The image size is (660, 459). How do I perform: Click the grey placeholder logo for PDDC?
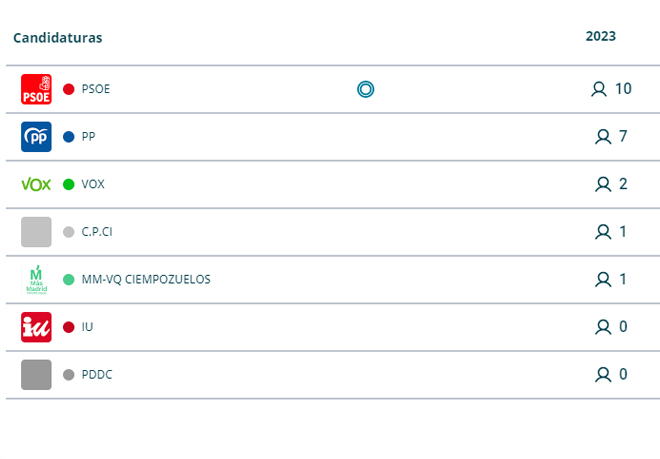pyautogui.click(x=36, y=375)
